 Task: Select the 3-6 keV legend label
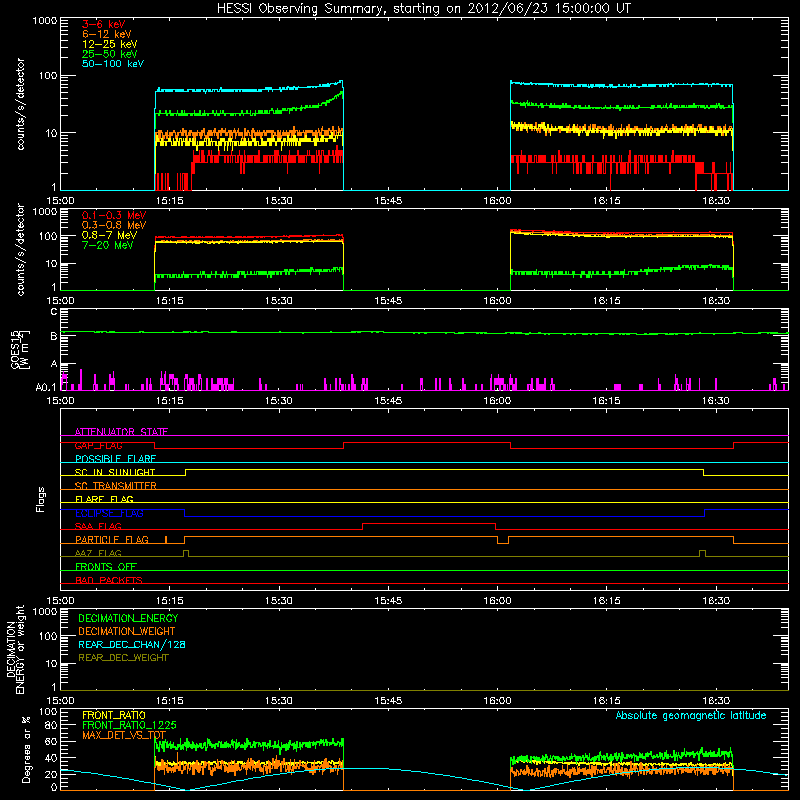(x=103, y=24)
